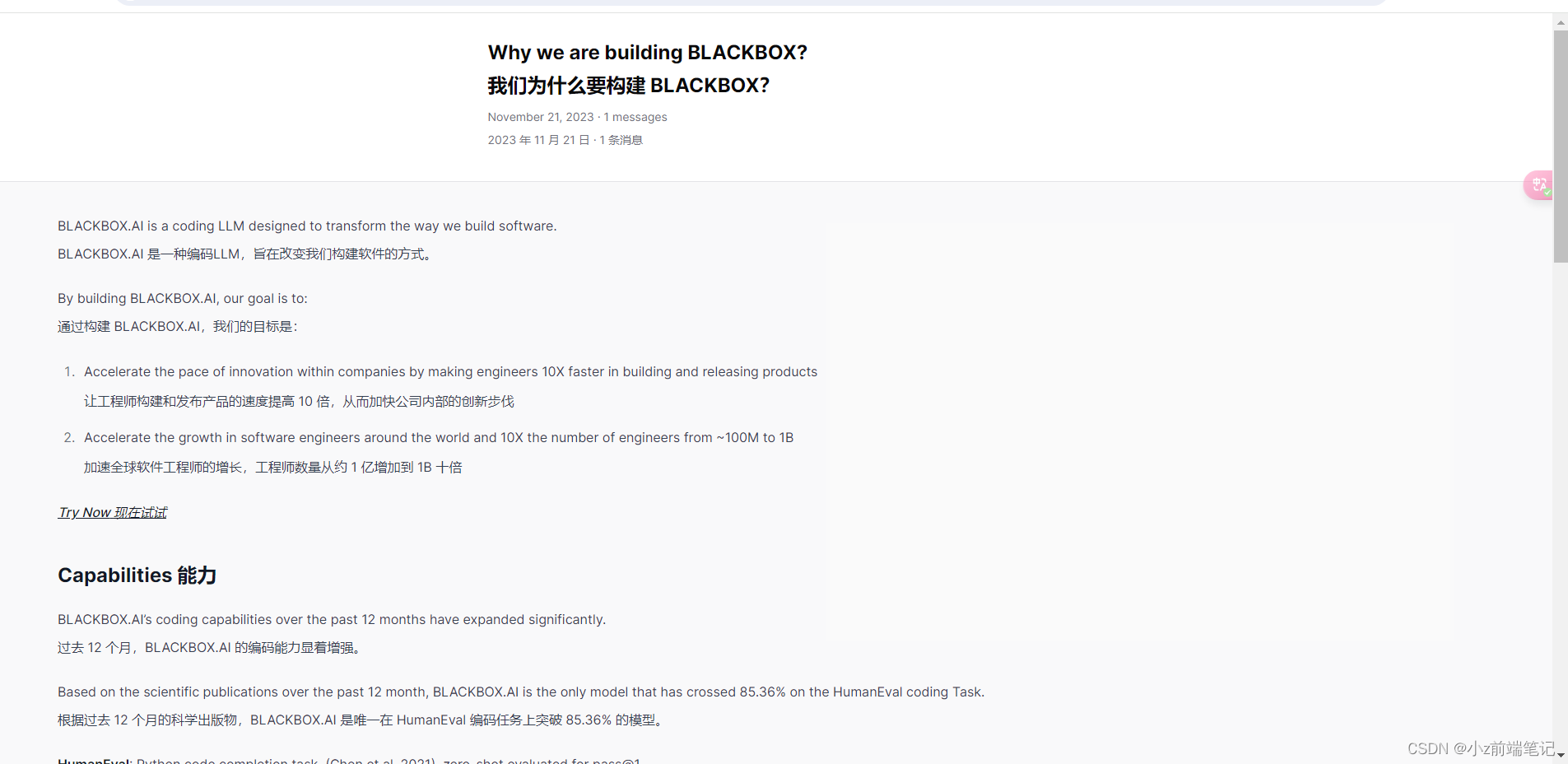
Task: Click the title 'Why we are building BLACKBOX?'
Action: [x=648, y=53]
